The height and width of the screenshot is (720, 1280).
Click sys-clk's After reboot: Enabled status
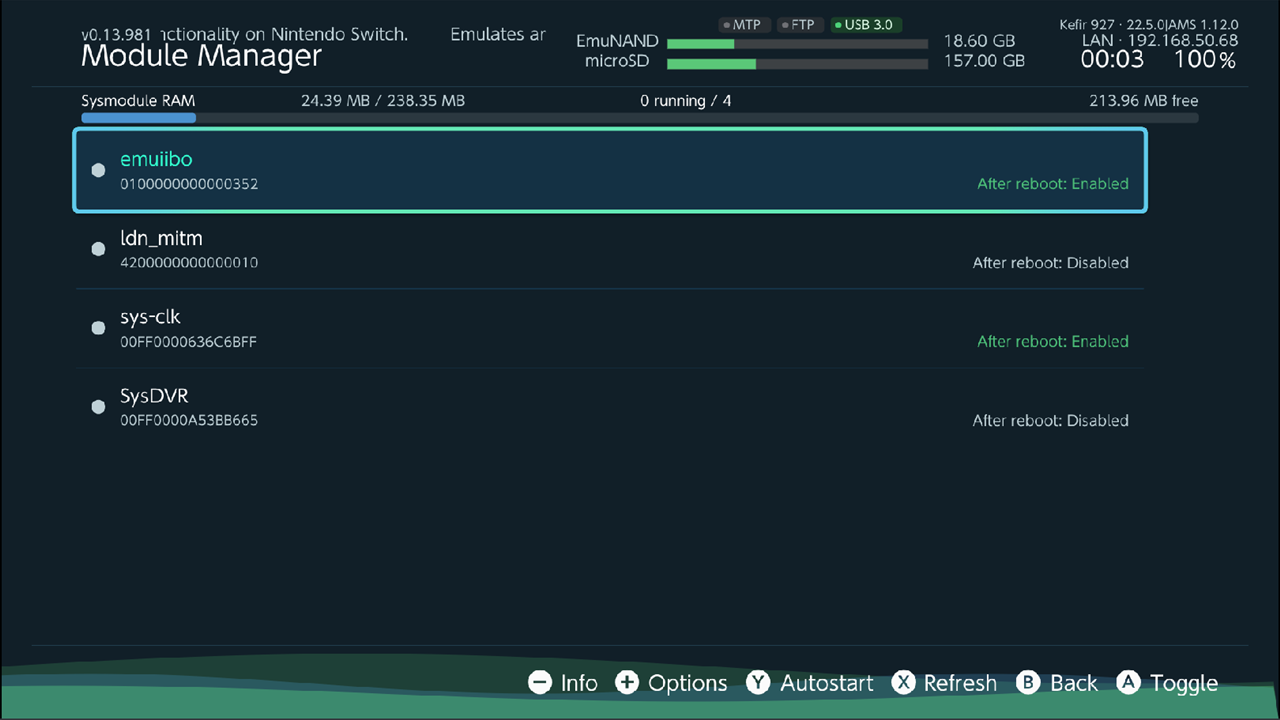pyautogui.click(x=1053, y=342)
